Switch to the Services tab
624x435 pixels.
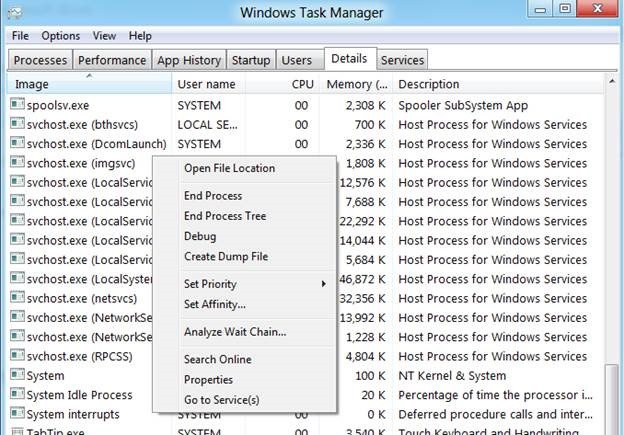[x=402, y=60]
